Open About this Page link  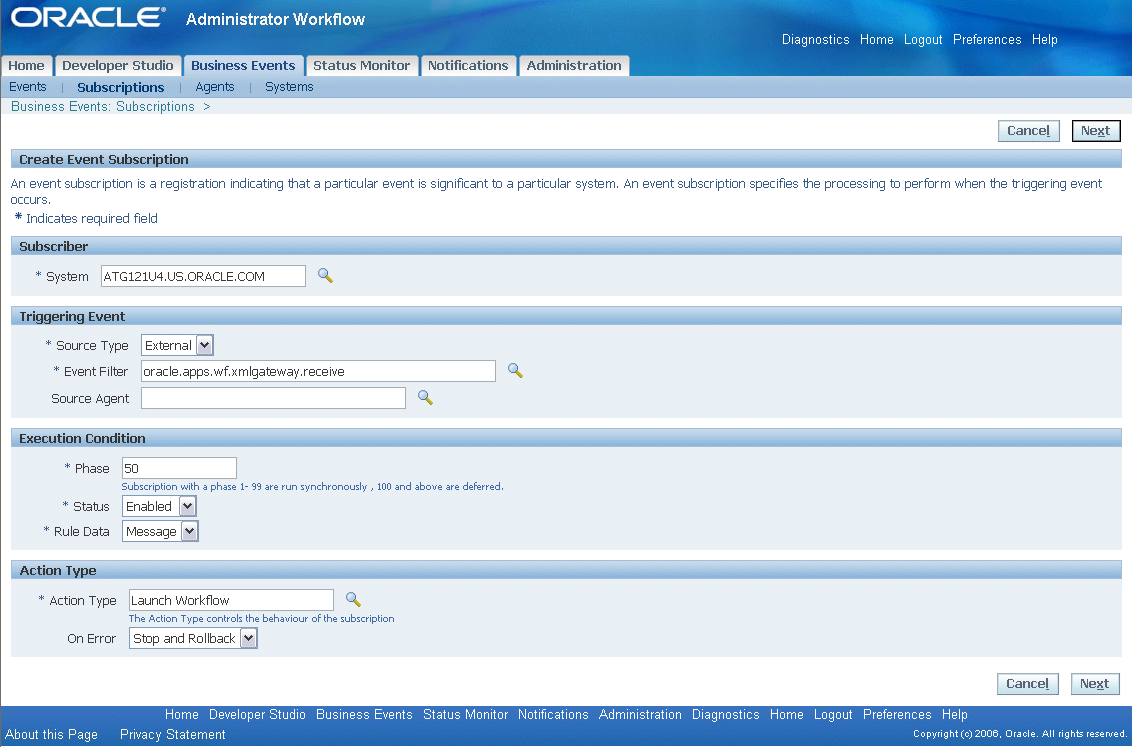coord(51,734)
